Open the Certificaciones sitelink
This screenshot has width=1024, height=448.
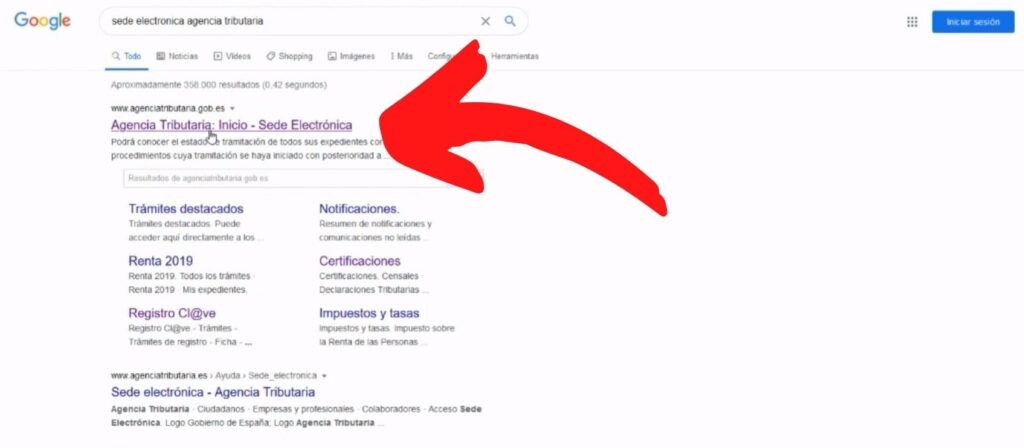(x=360, y=261)
